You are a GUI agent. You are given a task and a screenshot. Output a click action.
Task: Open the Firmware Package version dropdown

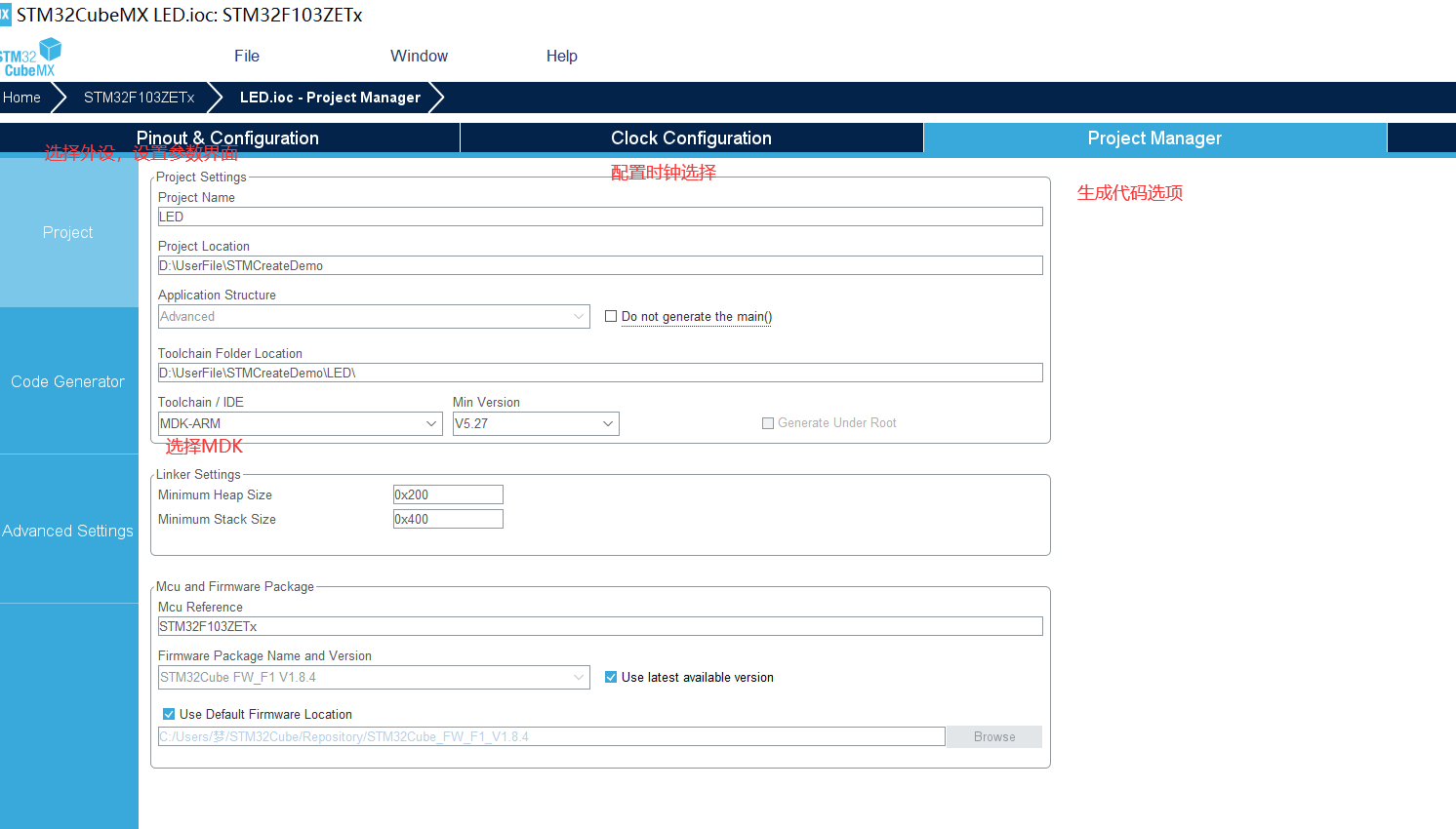[x=374, y=677]
